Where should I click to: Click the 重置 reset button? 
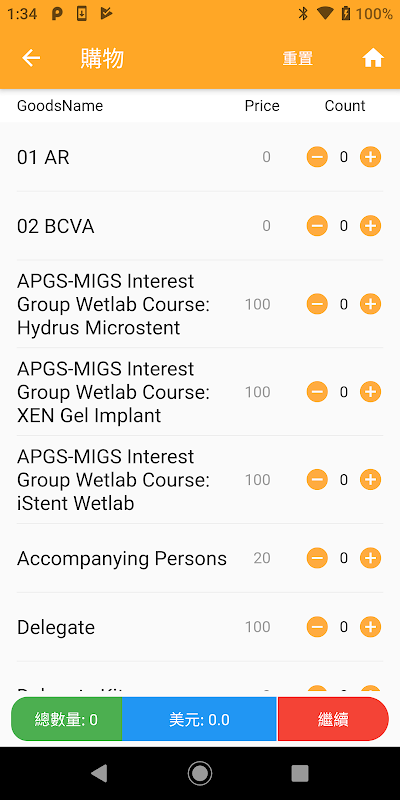tap(297, 59)
